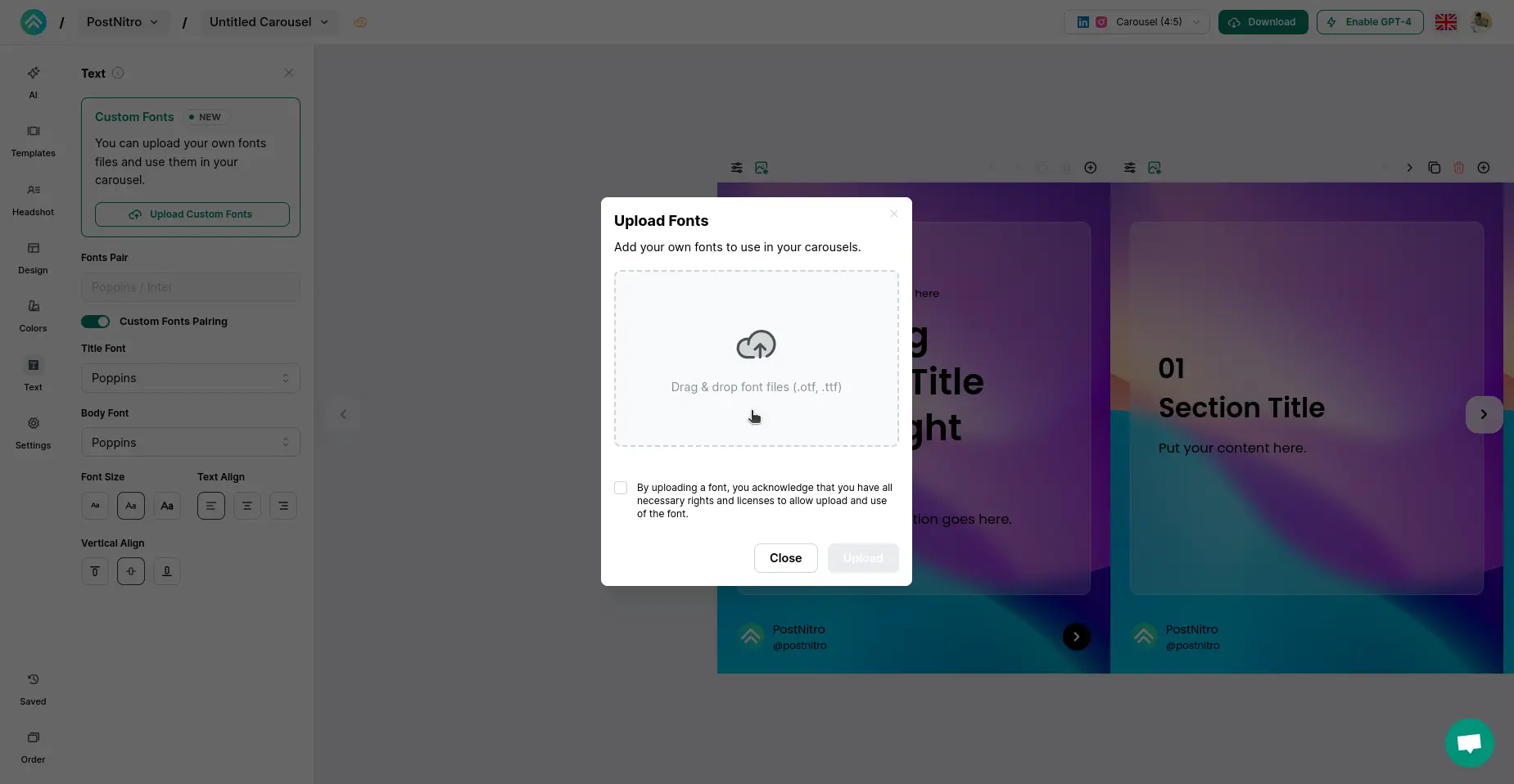Screen dimensions: 1514x784
Task: Add a new slide with the plus icon
Action: (1484, 168)
